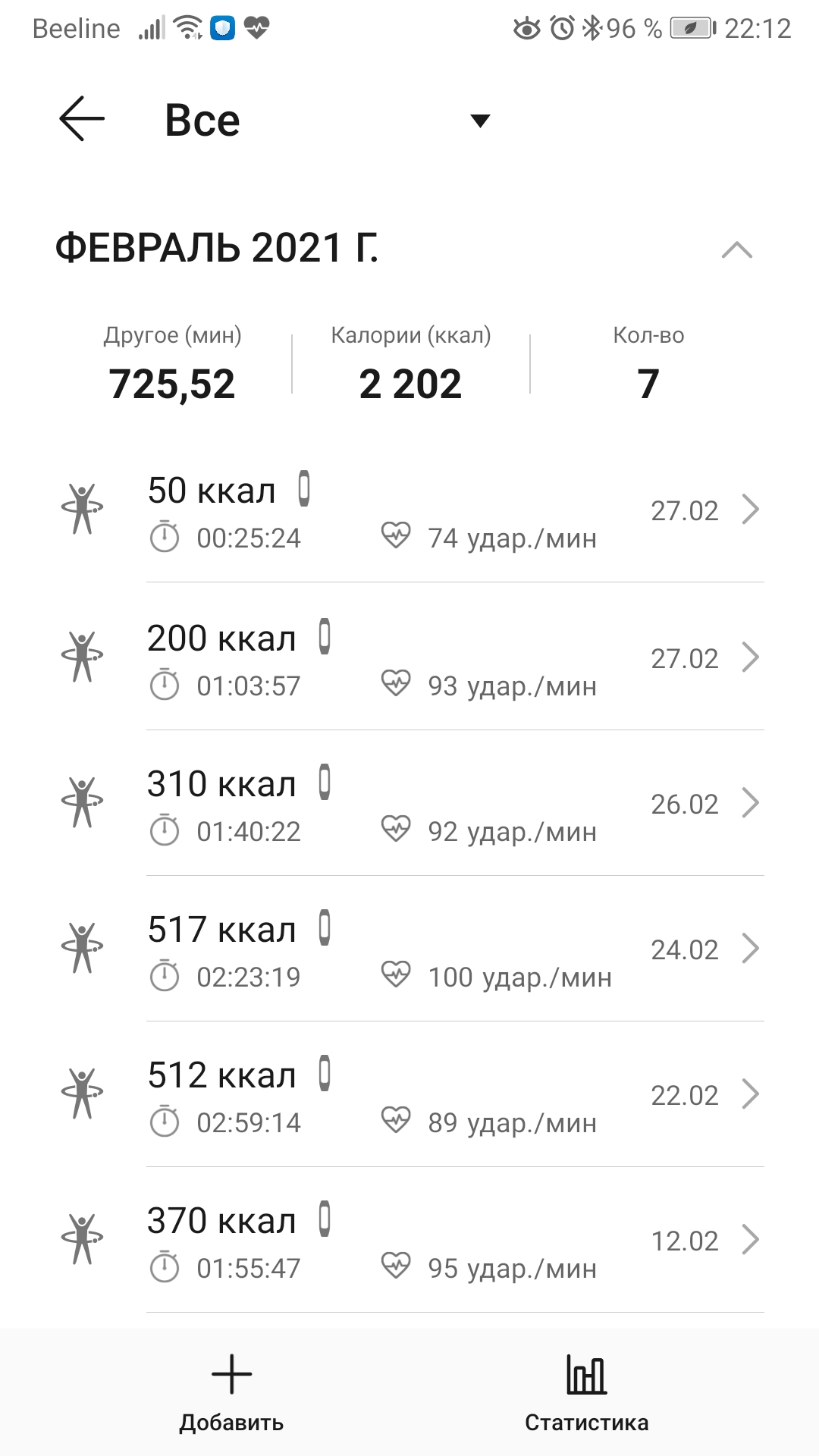Collapse the February 2021 section
This screenshot has width=819, height=1456.
(736, 249)
